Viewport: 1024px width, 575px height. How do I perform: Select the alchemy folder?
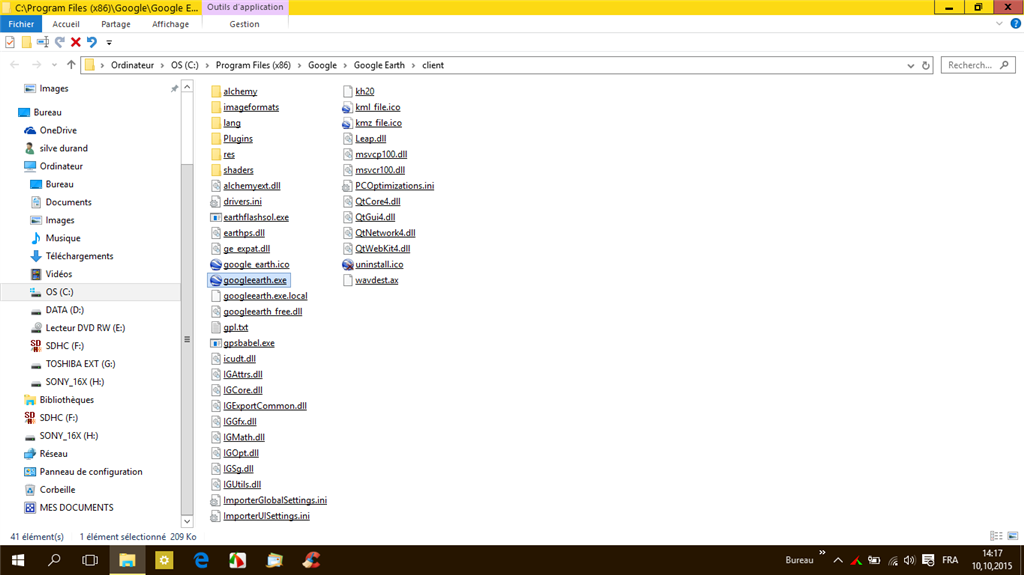[x=234, y=91]
